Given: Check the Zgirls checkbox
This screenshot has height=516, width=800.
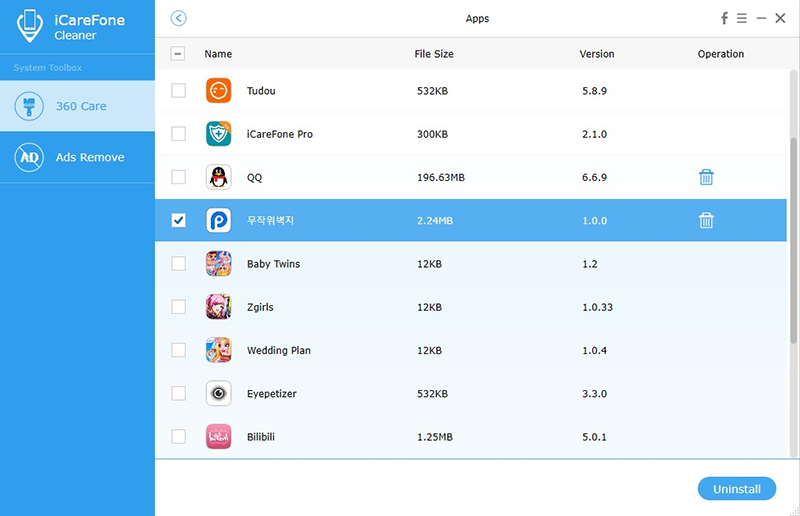Looking at the screenshot, I should (x=179, y=307).
